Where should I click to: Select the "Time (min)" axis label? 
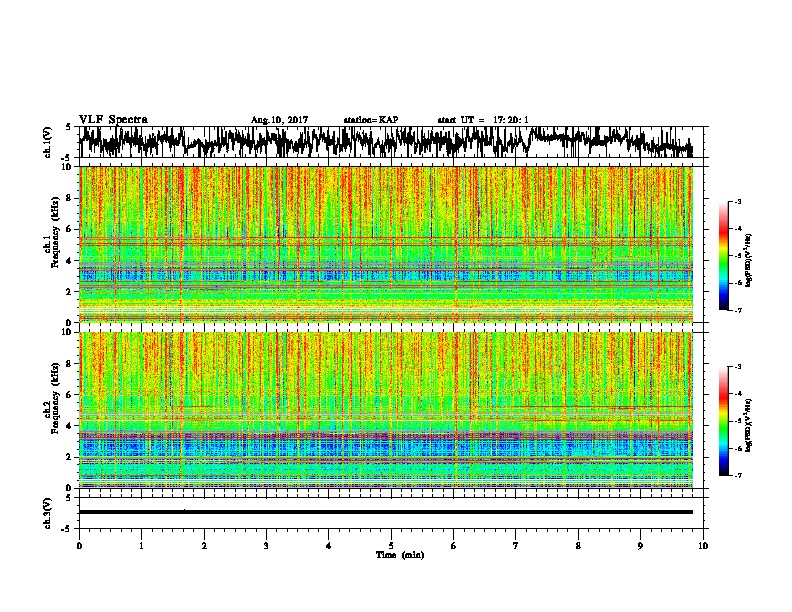(x=400, y=555)
